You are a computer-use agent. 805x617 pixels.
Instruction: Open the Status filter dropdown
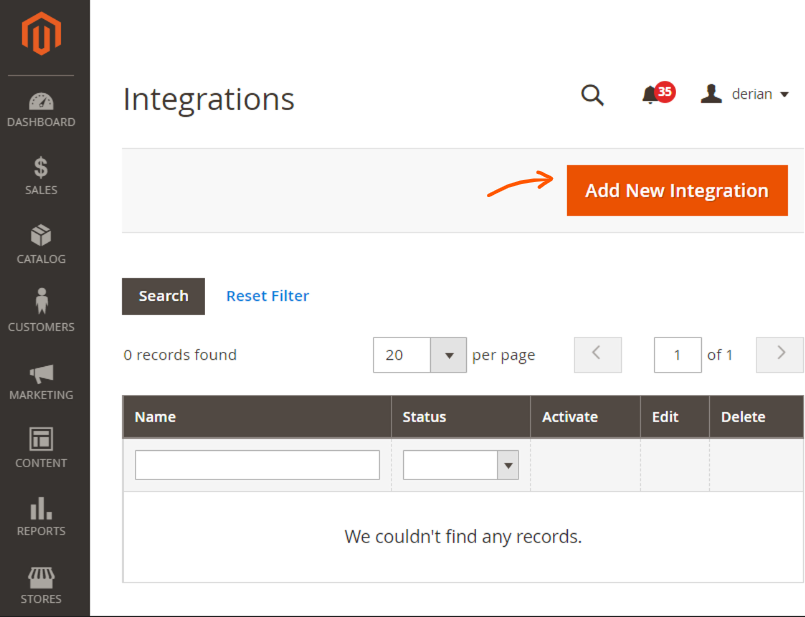pos(507,465)
